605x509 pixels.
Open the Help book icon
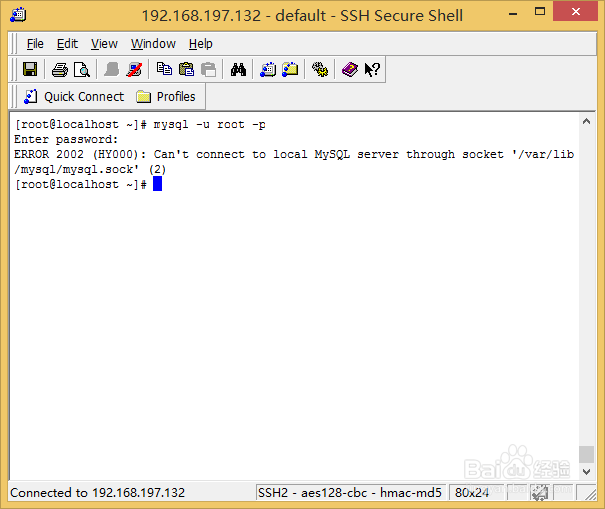[x=350, y=70]
